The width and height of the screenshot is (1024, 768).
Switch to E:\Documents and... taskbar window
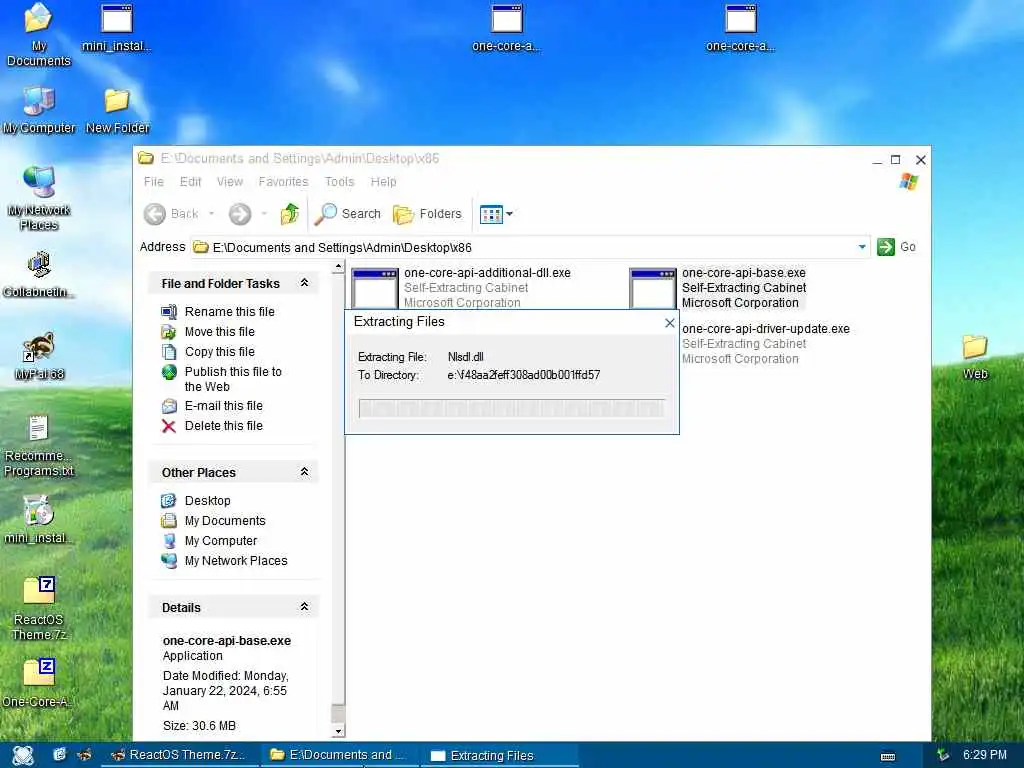(338, 755)
